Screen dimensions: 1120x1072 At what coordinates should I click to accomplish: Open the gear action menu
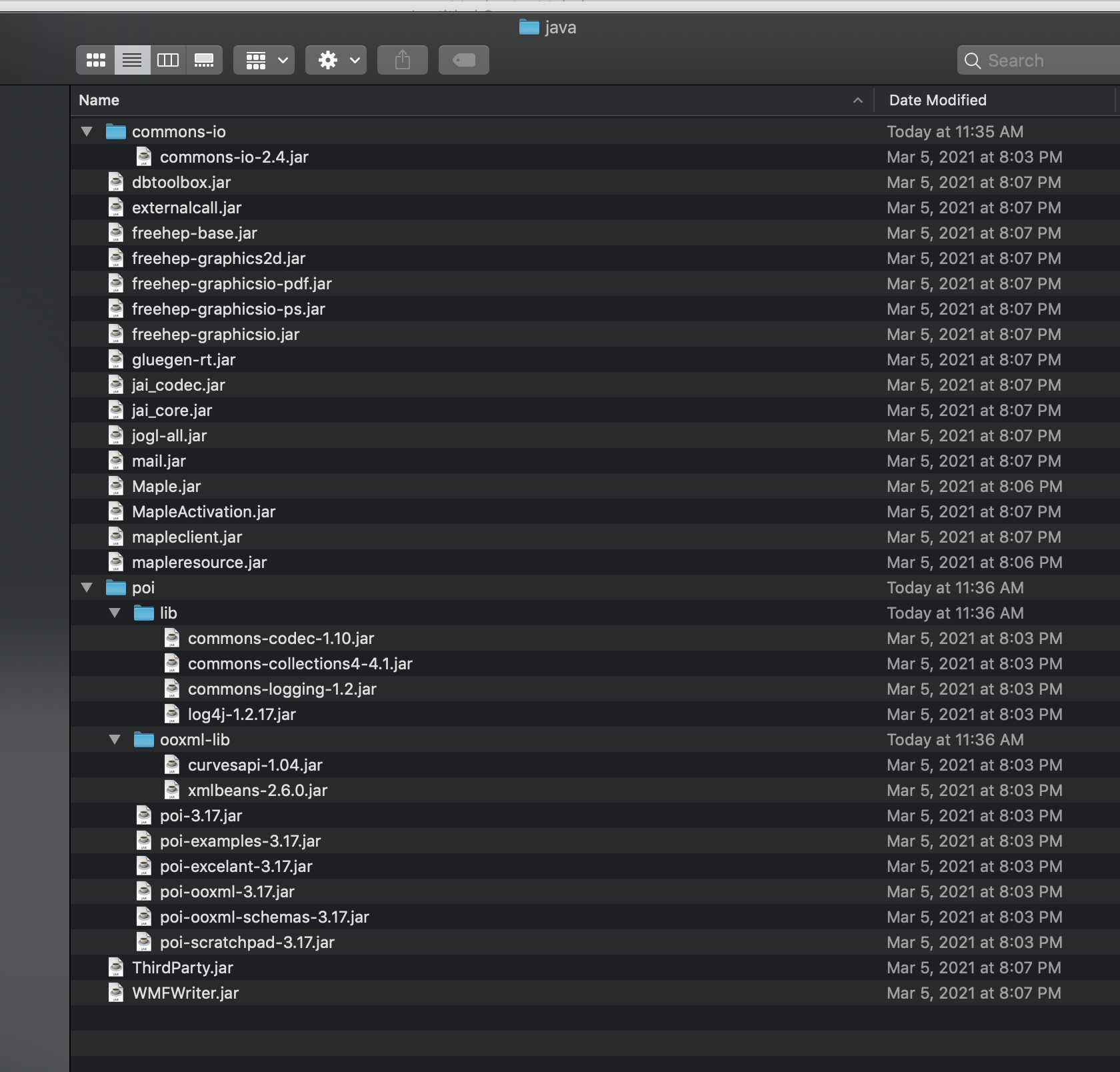point(336,60)
